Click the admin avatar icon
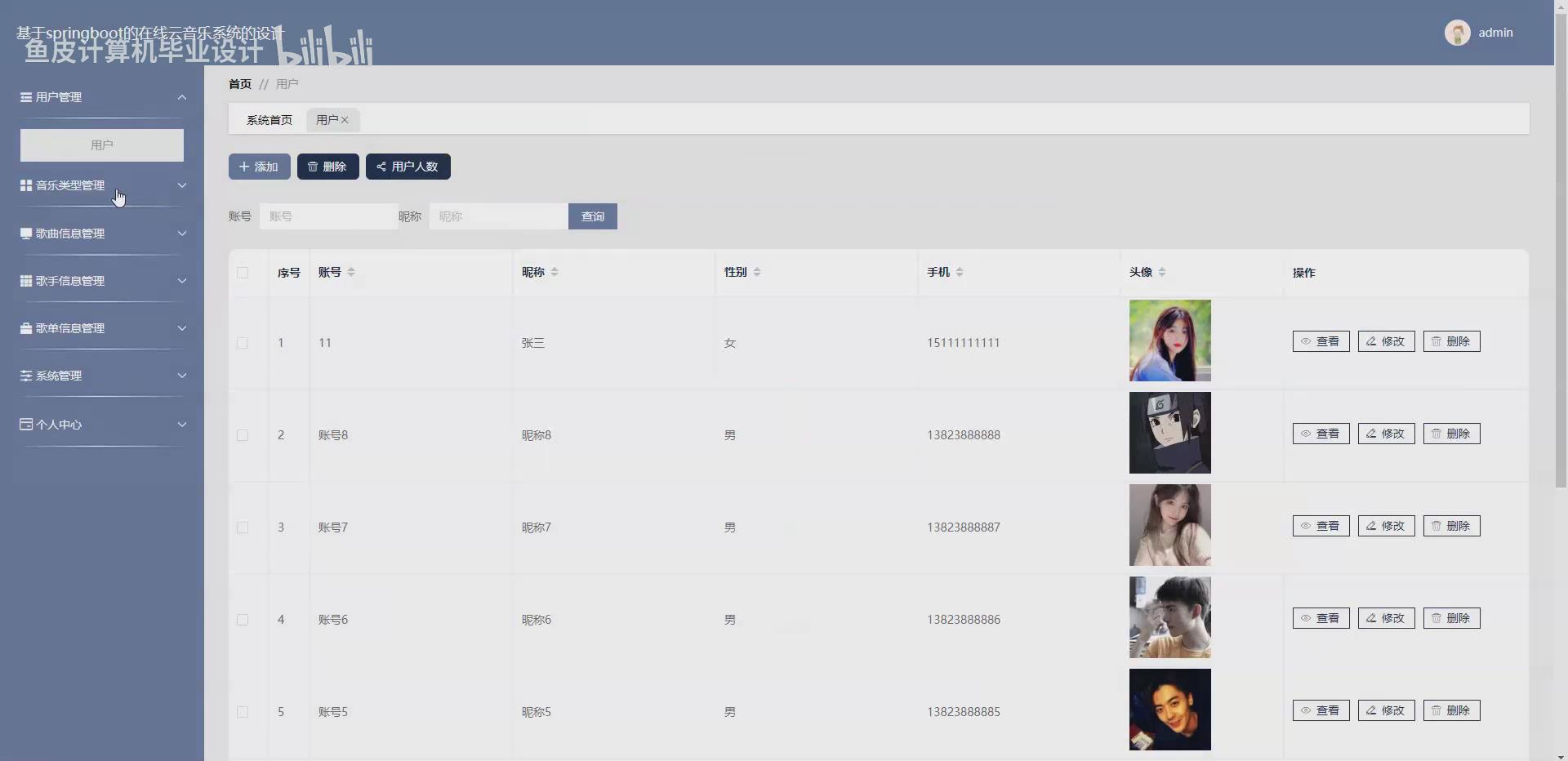This screenshot has height=761, width=1568. coord(1457,33)
